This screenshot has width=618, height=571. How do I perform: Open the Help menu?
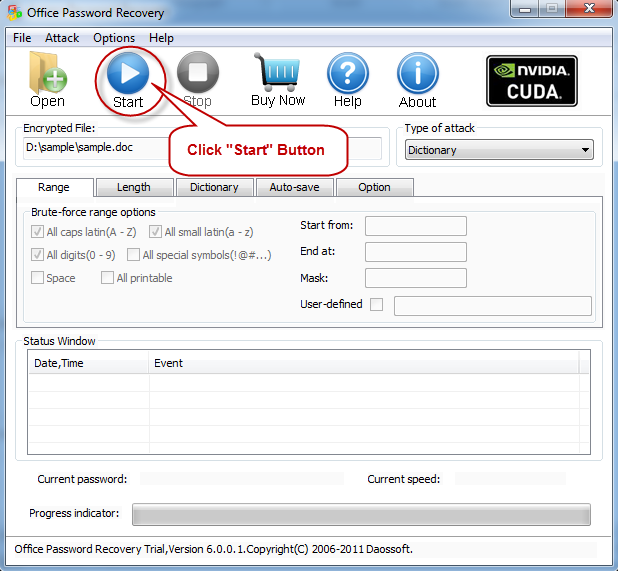click(x=161, y=38)
